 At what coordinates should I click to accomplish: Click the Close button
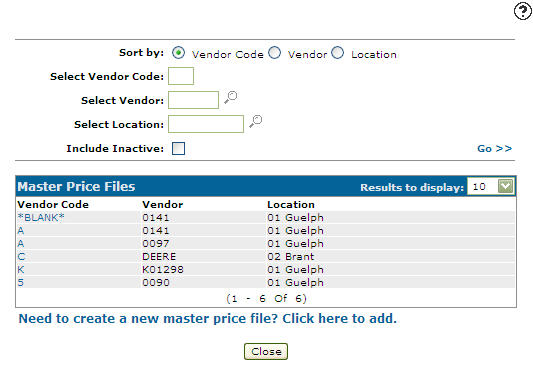tap(266, 351)
